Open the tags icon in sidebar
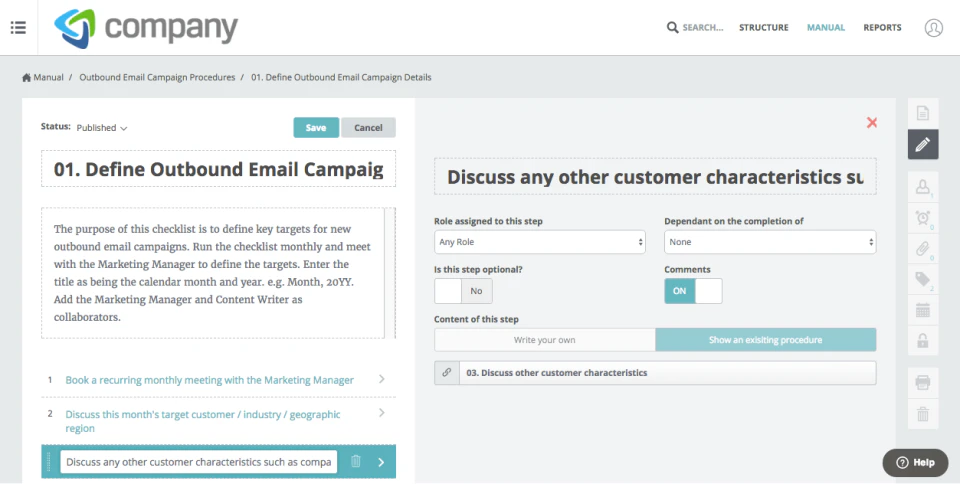This screenshot has width=960, height=484. coord(923,280)
